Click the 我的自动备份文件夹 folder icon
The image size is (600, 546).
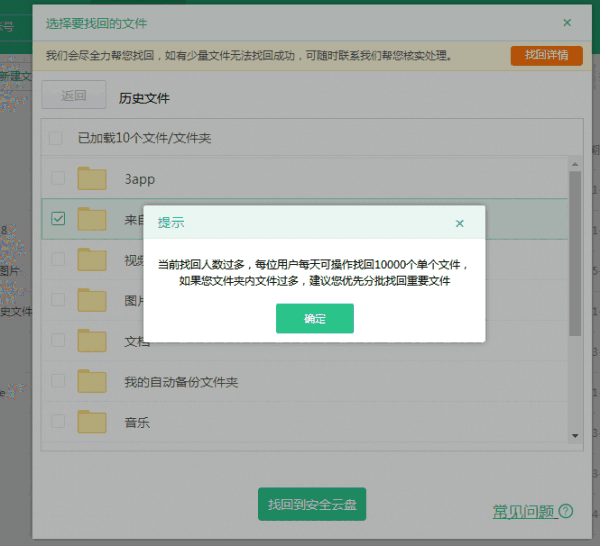click(92, 381)
